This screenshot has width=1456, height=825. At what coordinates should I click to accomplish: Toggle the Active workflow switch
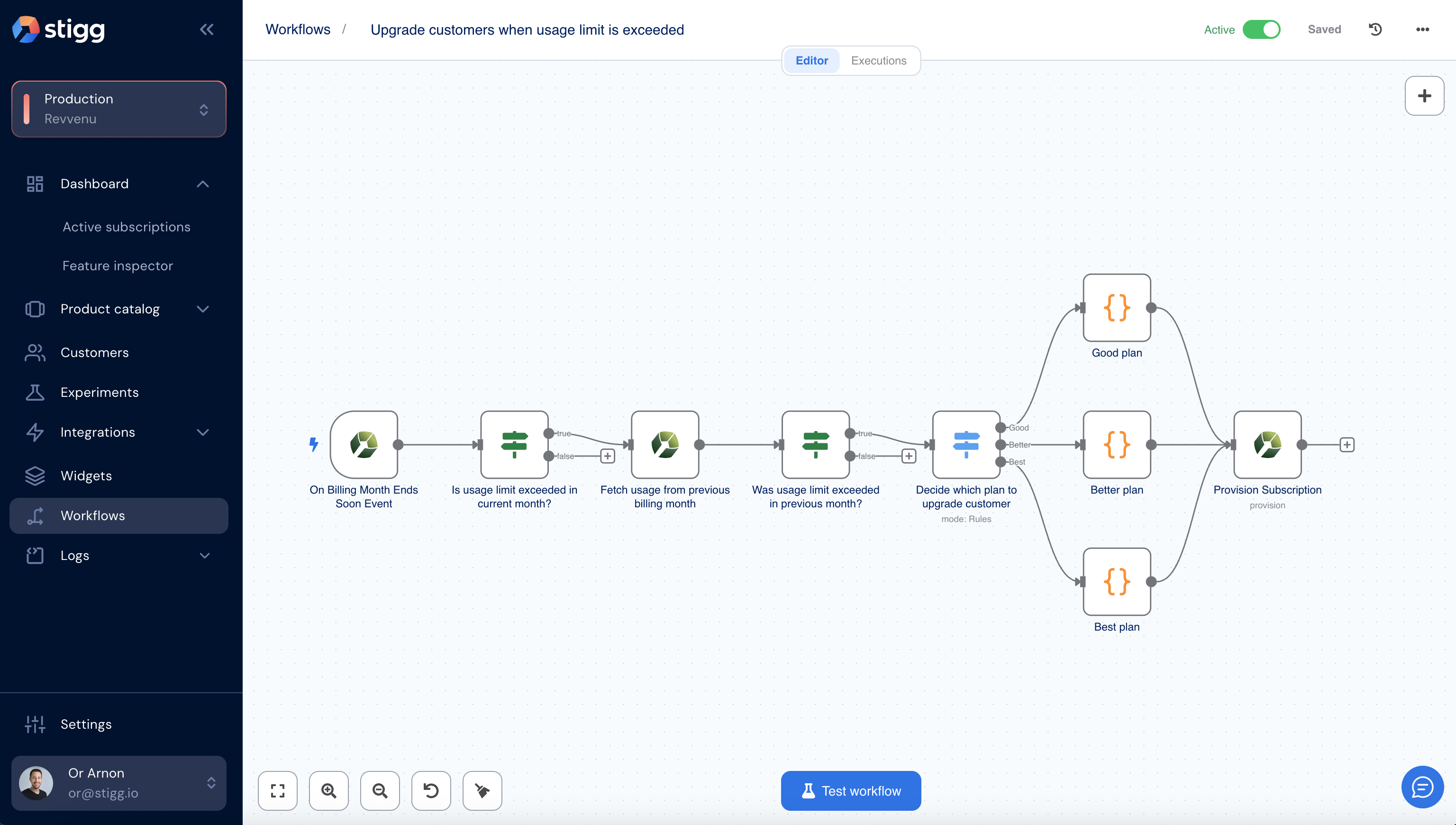click(x=1261, y=29)
